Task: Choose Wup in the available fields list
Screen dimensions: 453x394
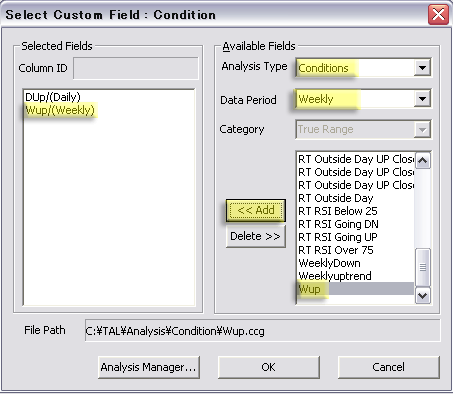Action: click(356, 289)
